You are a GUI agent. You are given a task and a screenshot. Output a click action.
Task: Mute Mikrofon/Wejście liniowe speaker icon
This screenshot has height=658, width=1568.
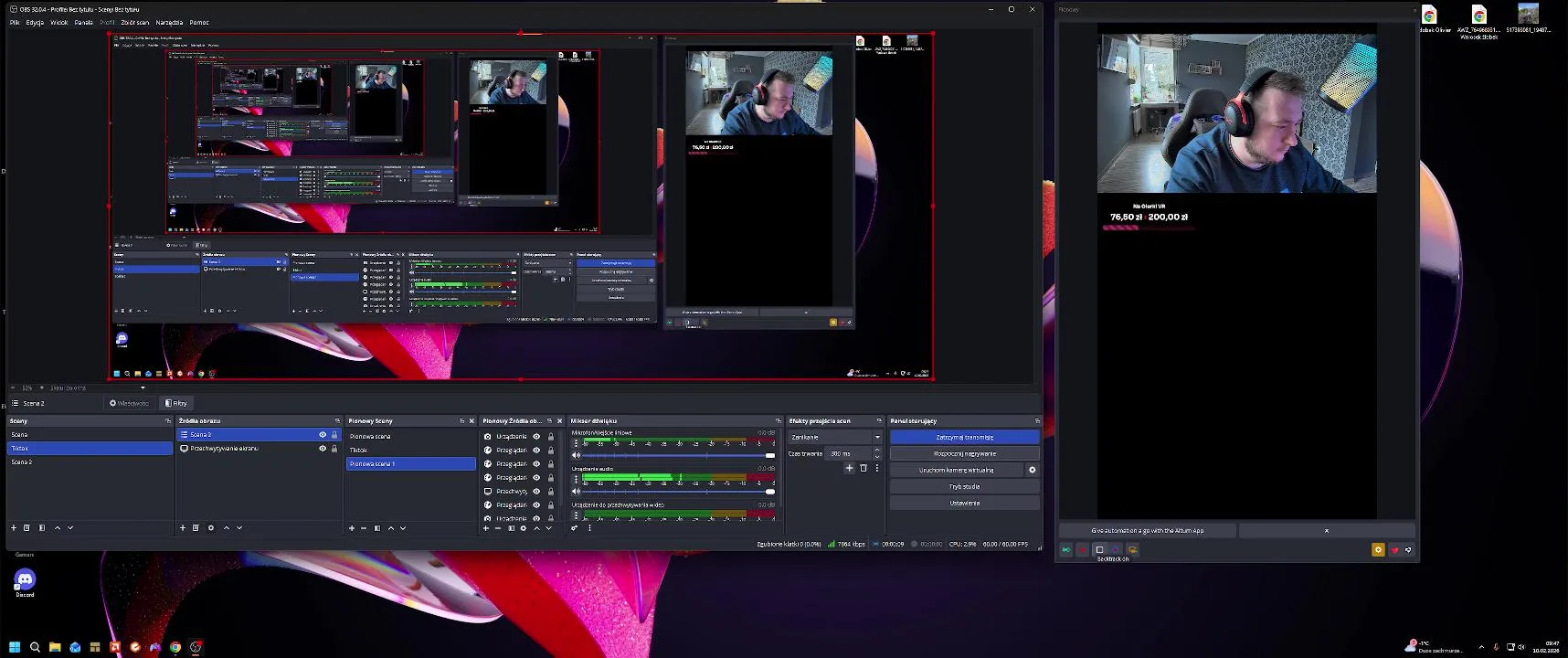click(576, 455)
